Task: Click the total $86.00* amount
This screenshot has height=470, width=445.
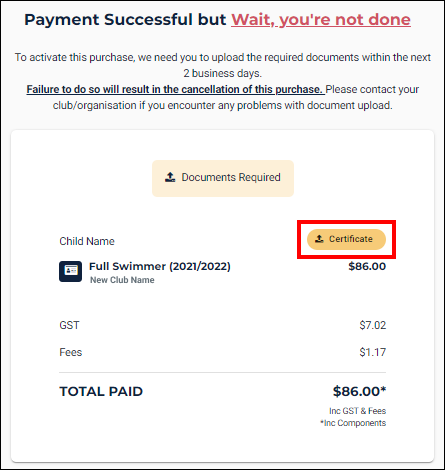Action: (359, 391)
